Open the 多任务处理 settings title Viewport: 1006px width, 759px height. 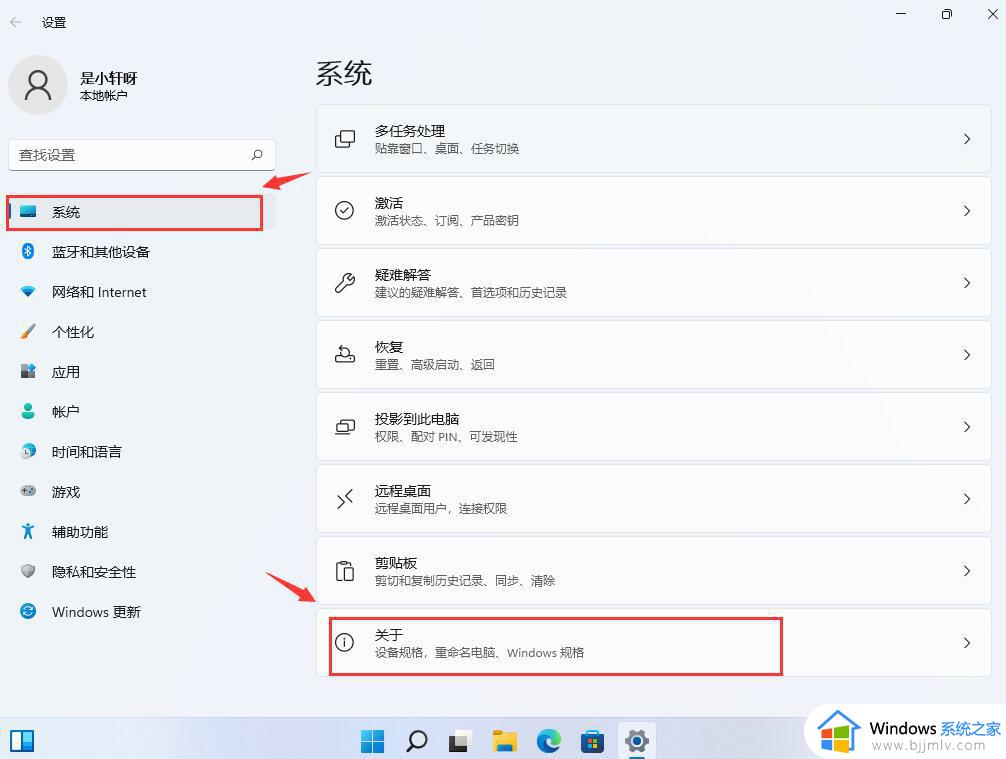coord(410,131)
